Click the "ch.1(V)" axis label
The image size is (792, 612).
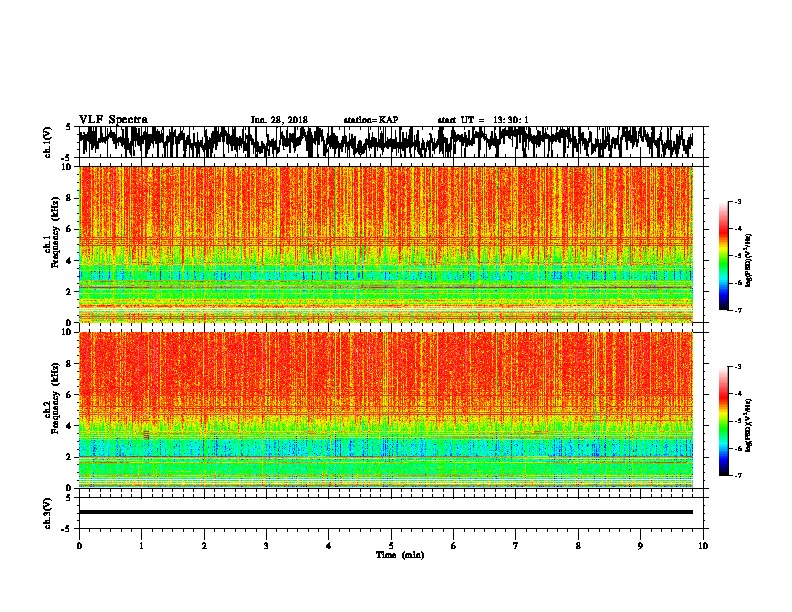47,142
